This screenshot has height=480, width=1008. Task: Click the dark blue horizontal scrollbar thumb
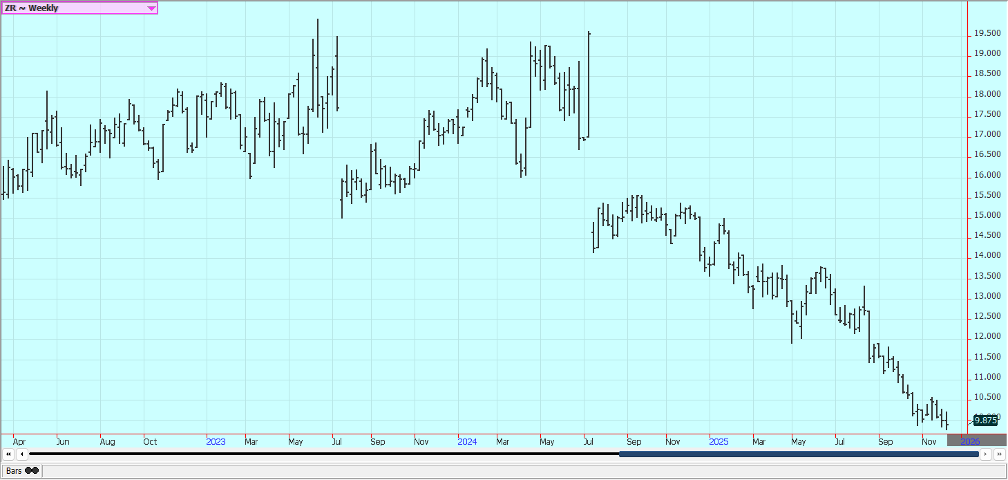click(x=798, y=454)
